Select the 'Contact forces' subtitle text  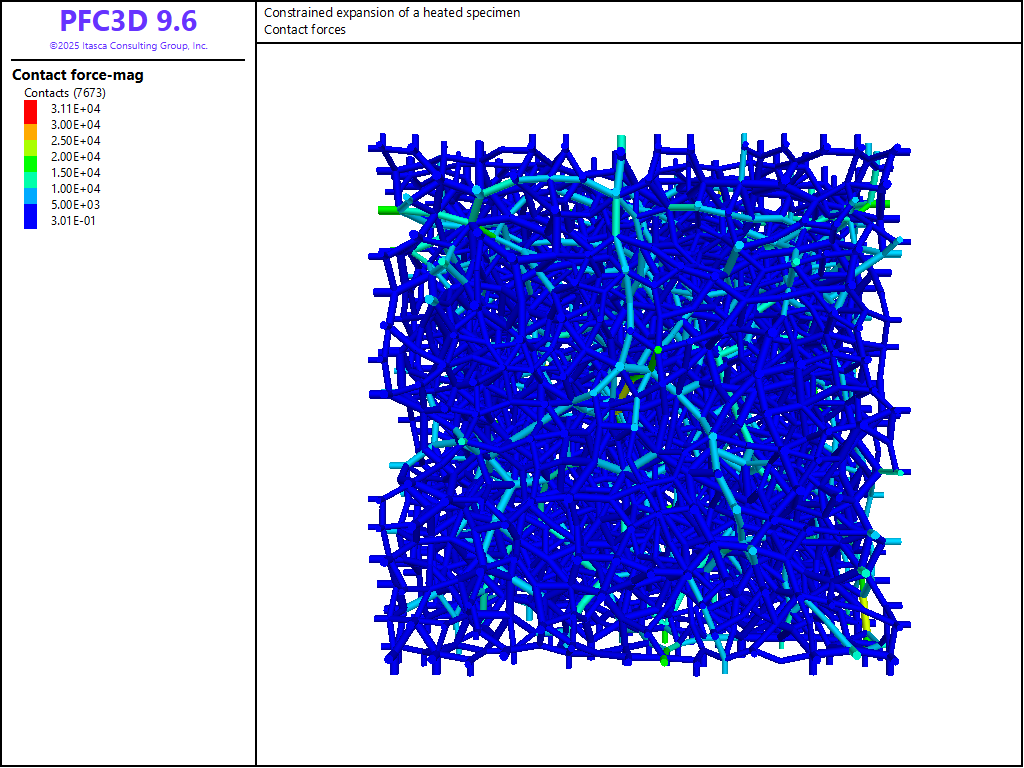tap(305, 30)
